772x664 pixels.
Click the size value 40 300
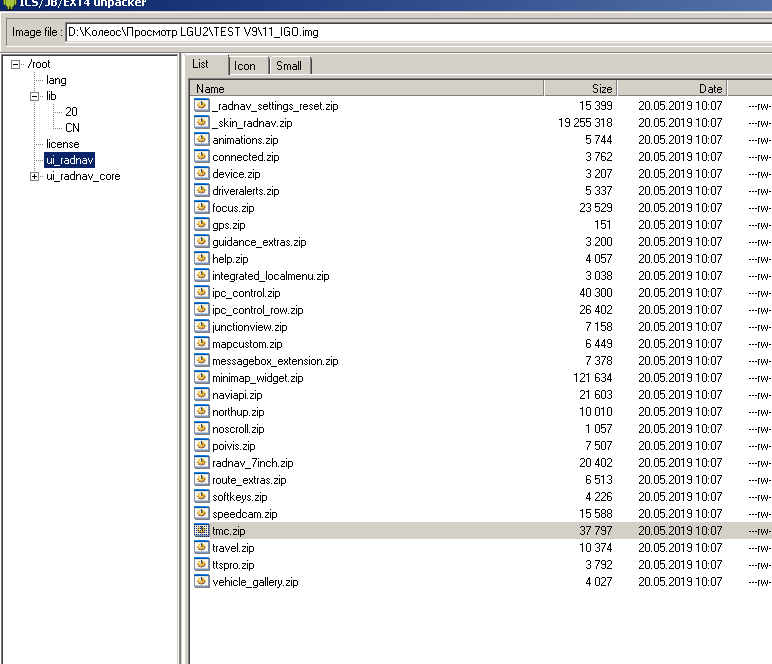(x=596, y=293)
